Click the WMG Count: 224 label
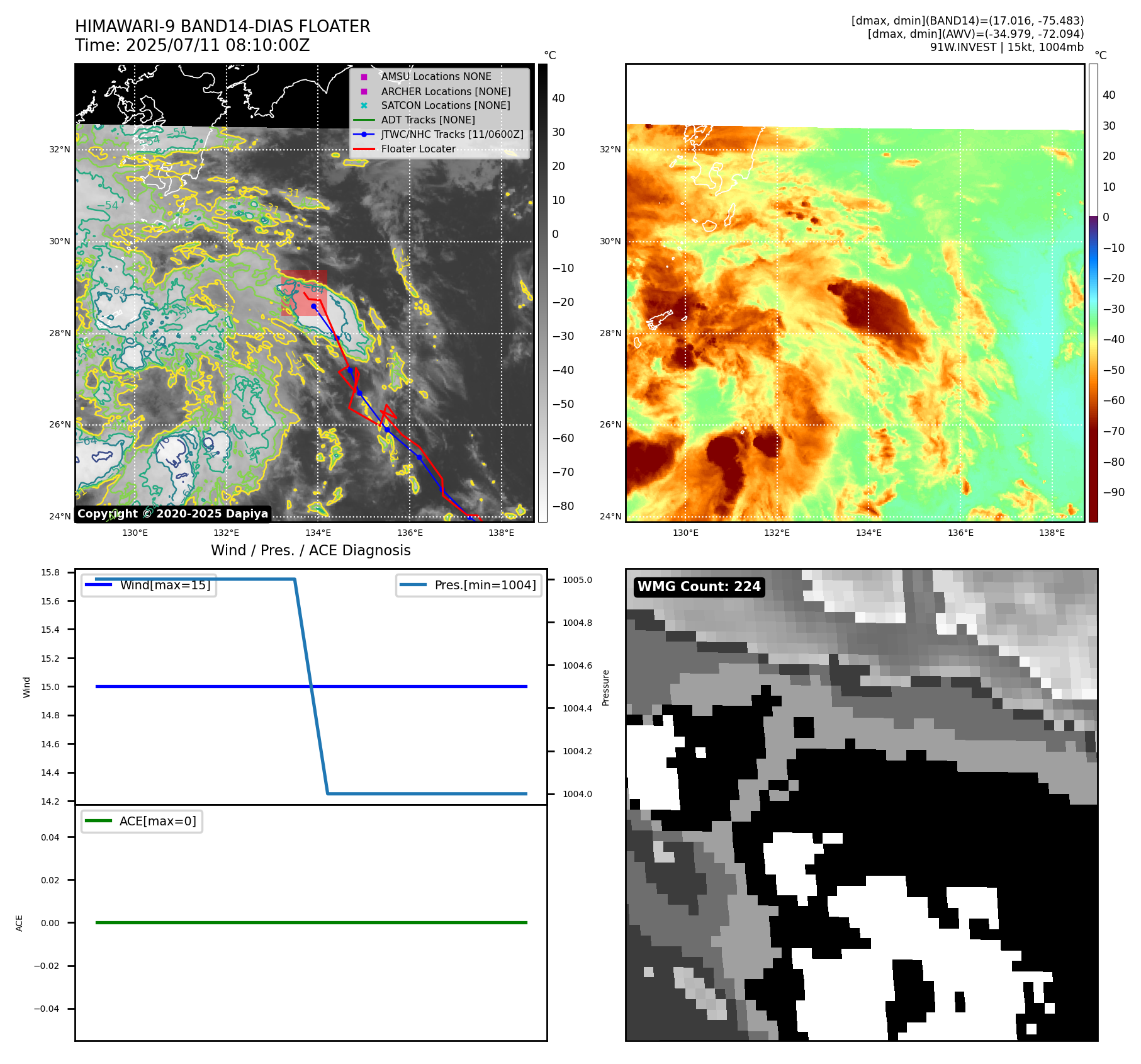The width and height of the screenshot is (1141, 1064). (699, 587)
